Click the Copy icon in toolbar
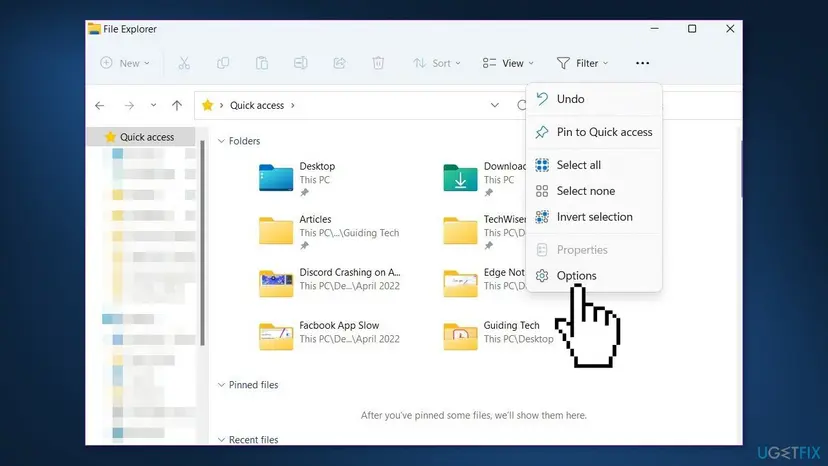 pos(223,63)
